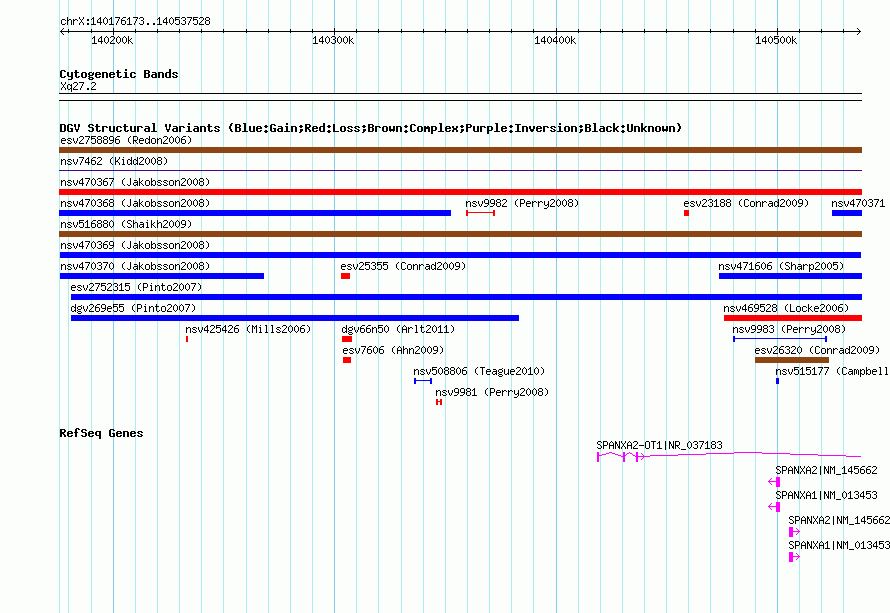
Task: Click the red bar under nsv470367 (Jakobsson2008)
Action: pyautogui.click(x=460, y=192)
